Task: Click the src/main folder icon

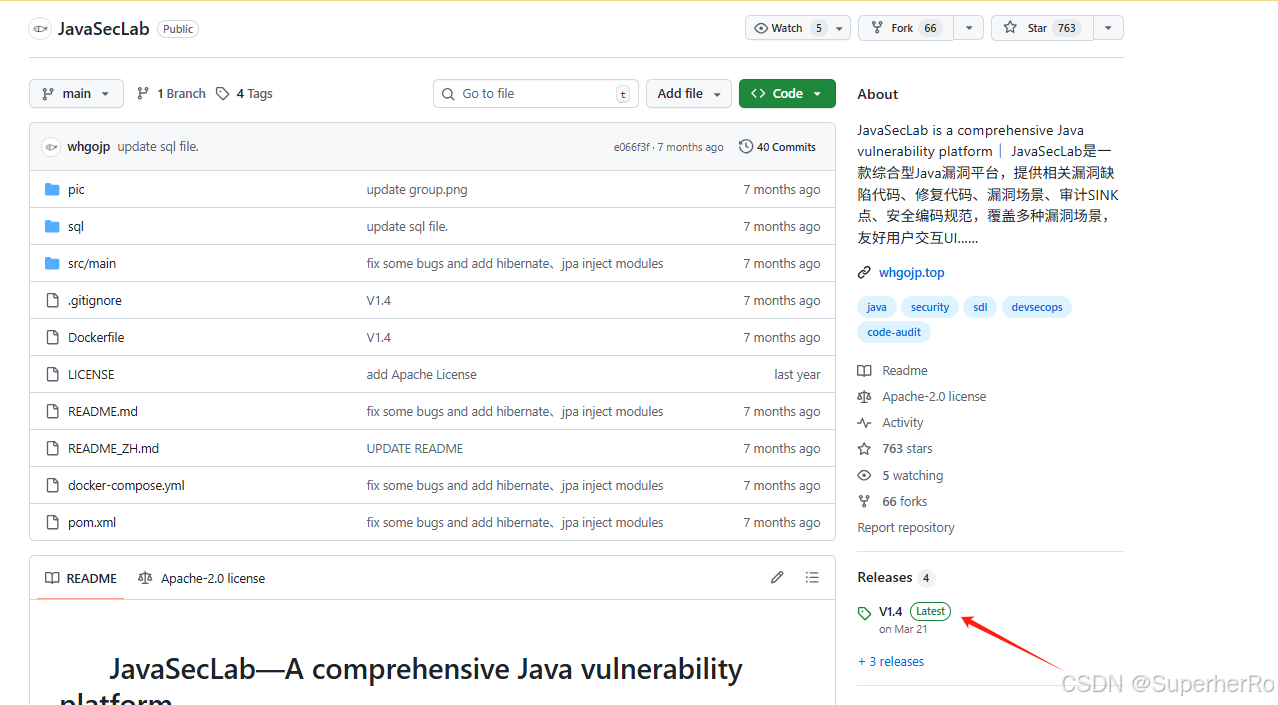Action: (x=53, y=263)
